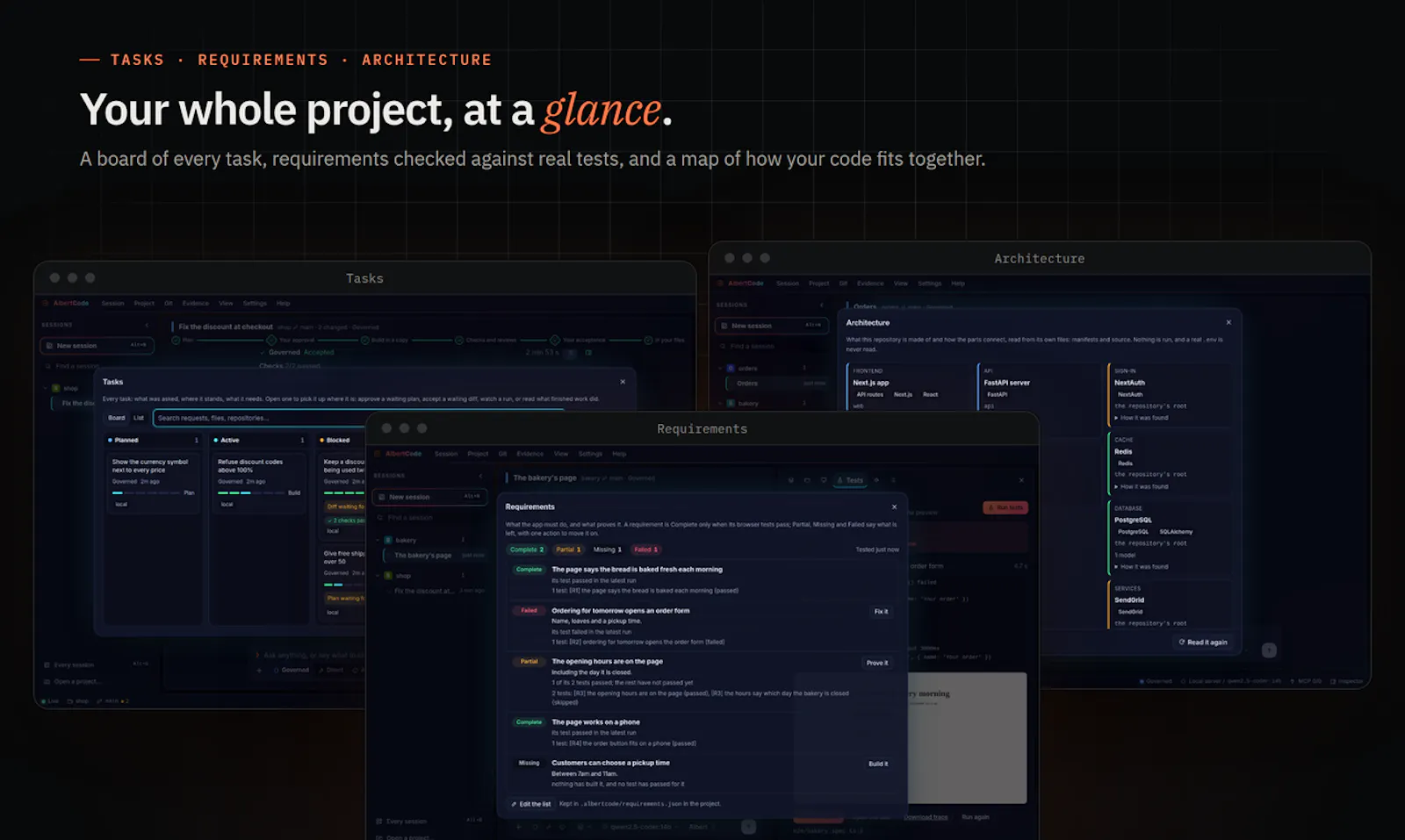Open the Session menu in Tasks window

pos(112,303)
